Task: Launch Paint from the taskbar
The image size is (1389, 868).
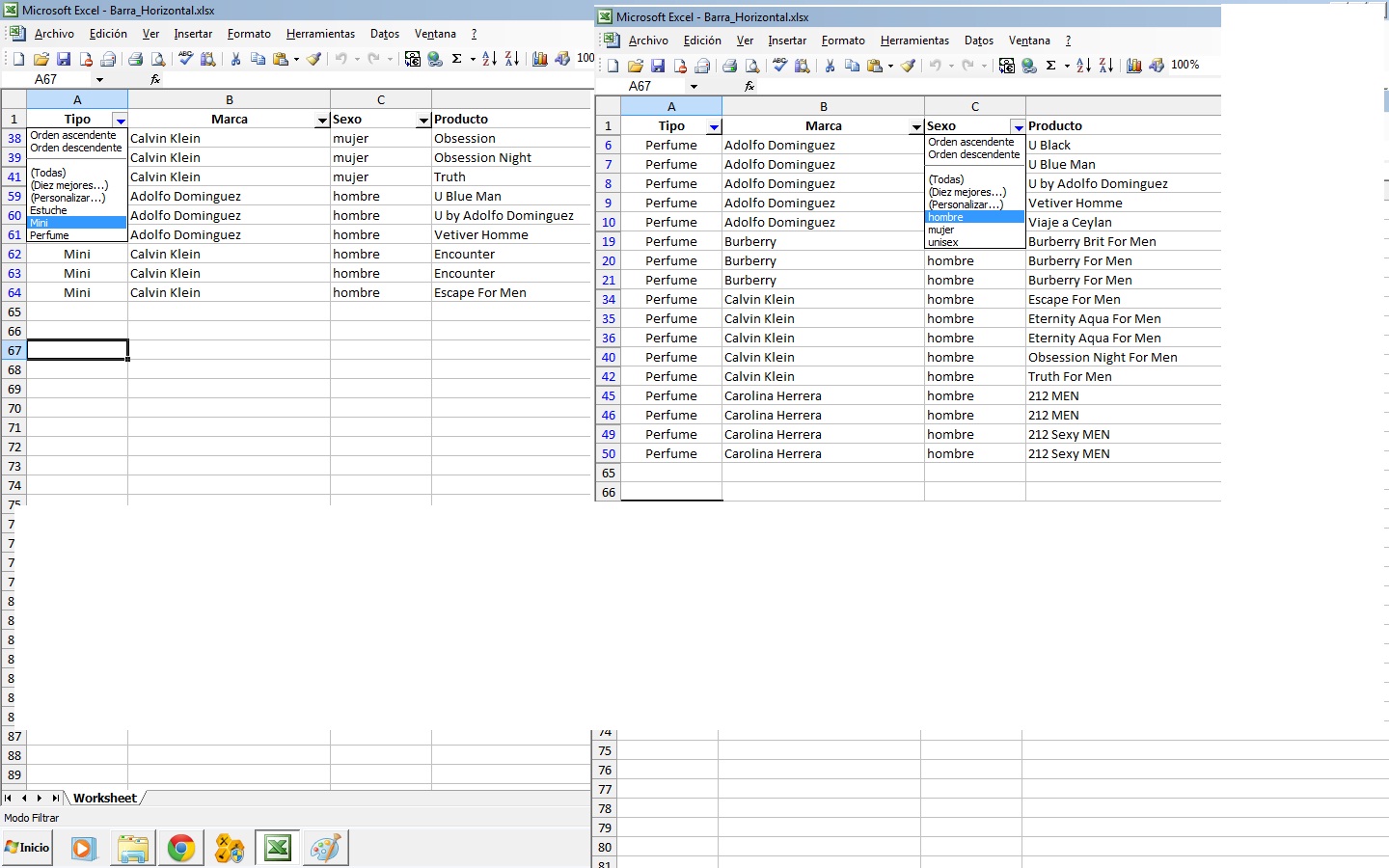Action: pos(325,848)
